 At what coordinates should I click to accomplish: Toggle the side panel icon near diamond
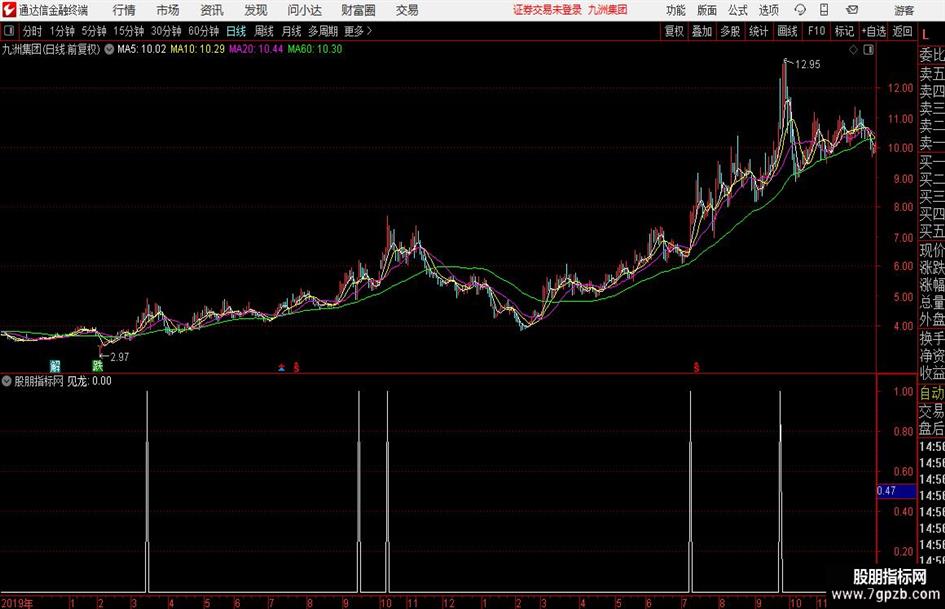[x=868, y=50]
